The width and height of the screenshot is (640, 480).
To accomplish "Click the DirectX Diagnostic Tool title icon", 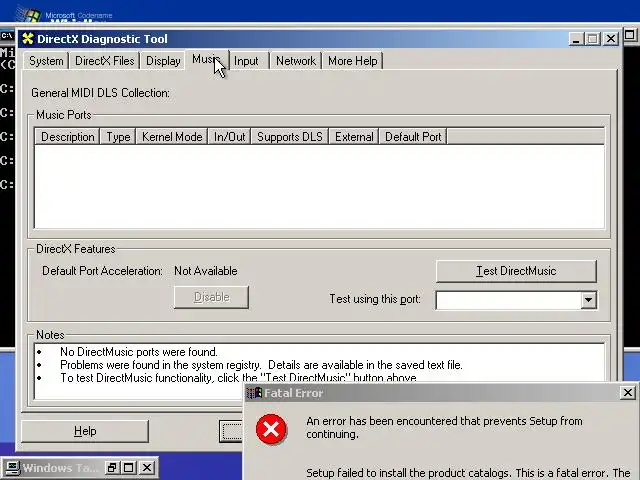I will (28, 39).
